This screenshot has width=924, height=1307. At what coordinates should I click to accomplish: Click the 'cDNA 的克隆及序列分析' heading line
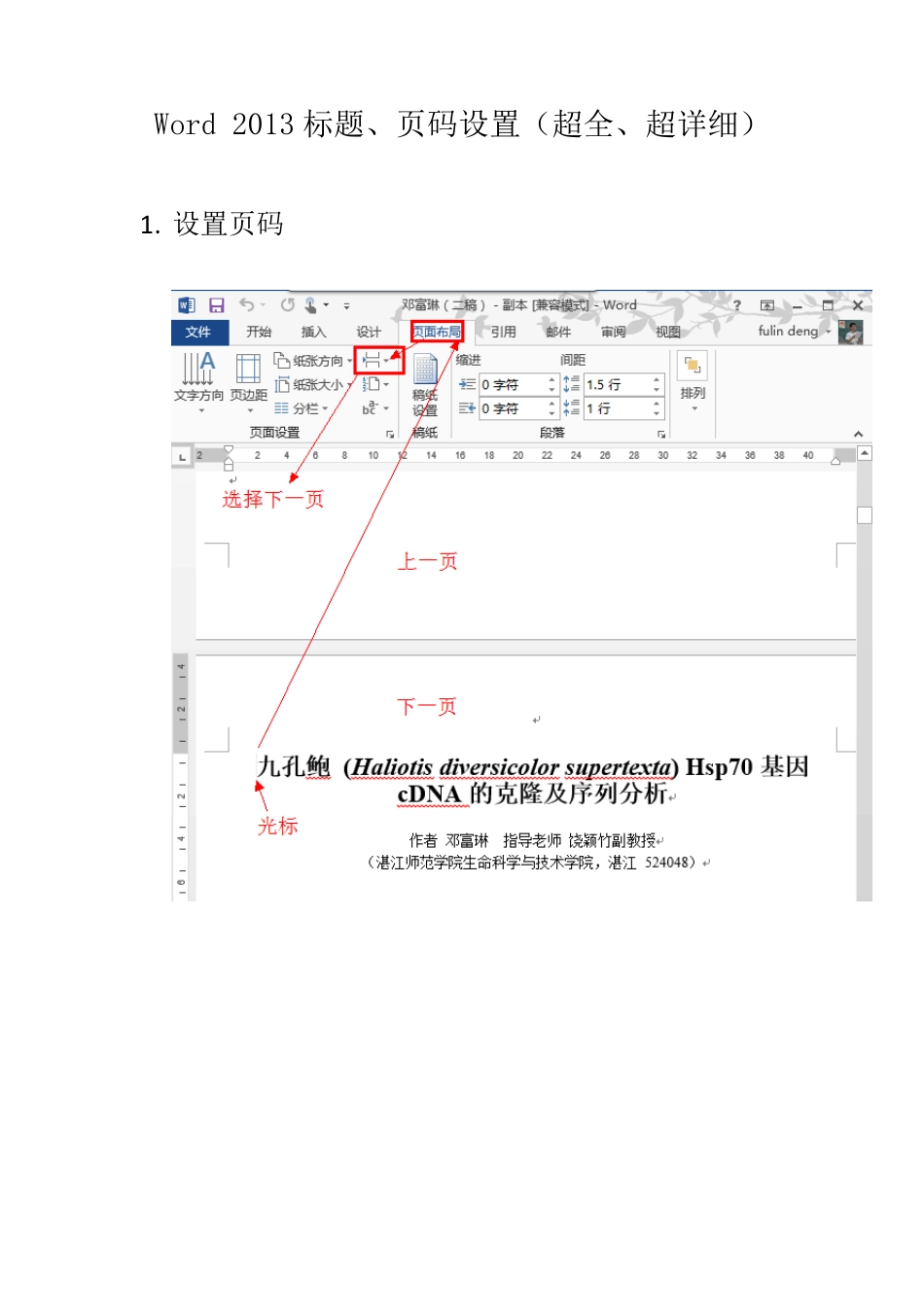[x=532, y=794]
